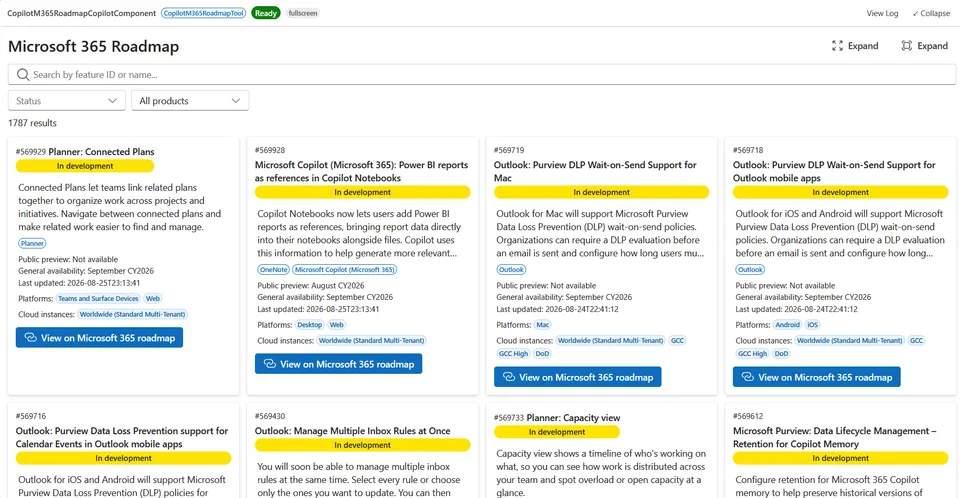Click the Ready status badge
960x498 pixels.
(266, 13)
